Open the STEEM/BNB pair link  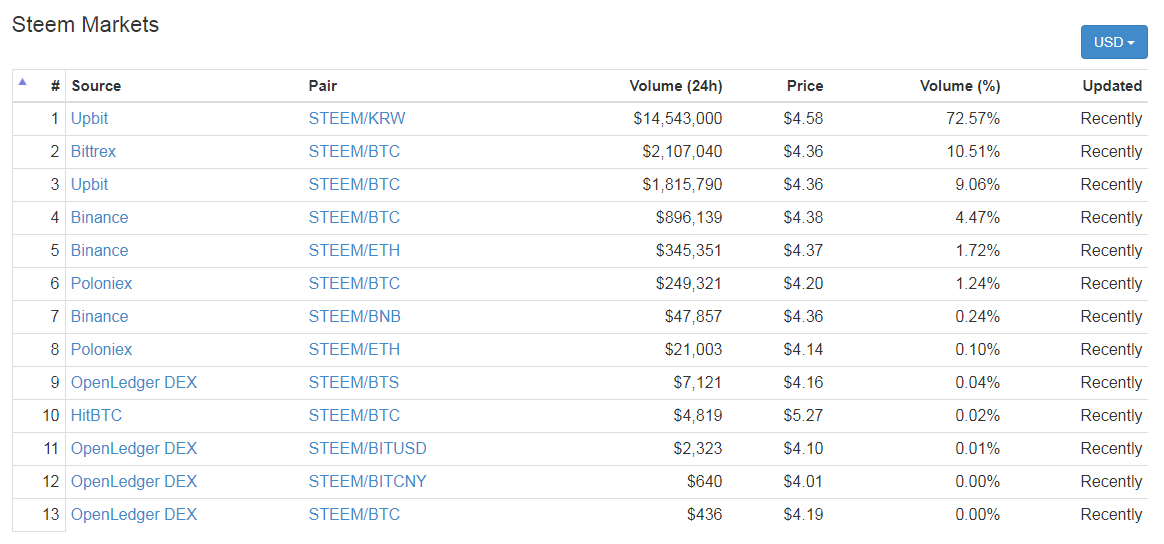tap(354, 316)
